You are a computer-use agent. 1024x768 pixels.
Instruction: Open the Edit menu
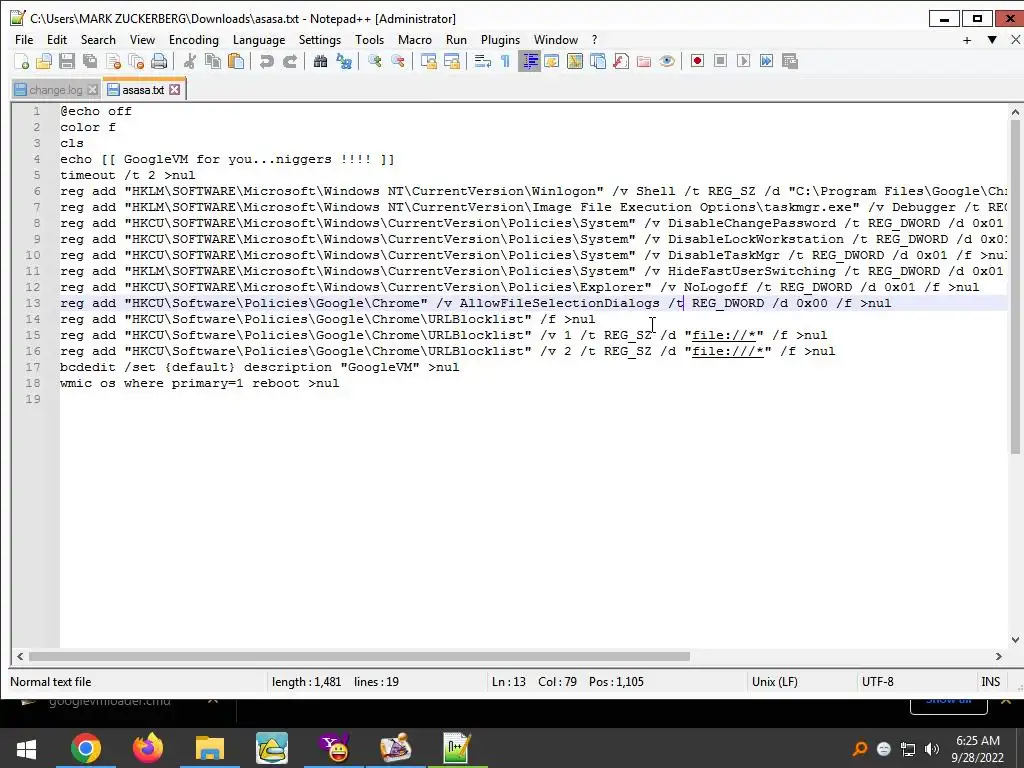click(57, 40)
